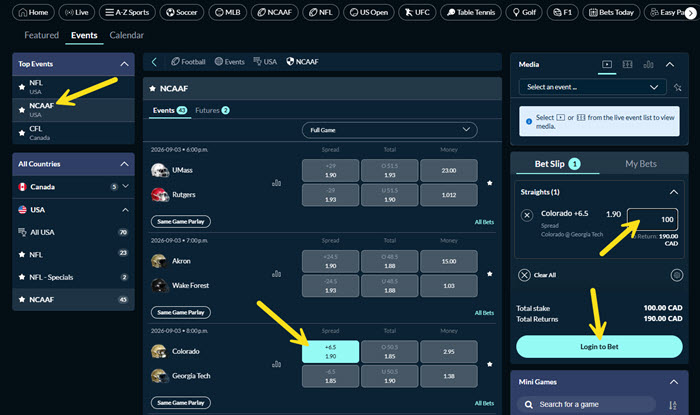Viewport: 700px width, 415px height.
Task: Open Same Game Parlay for UMass game
Action: [181, 221]
